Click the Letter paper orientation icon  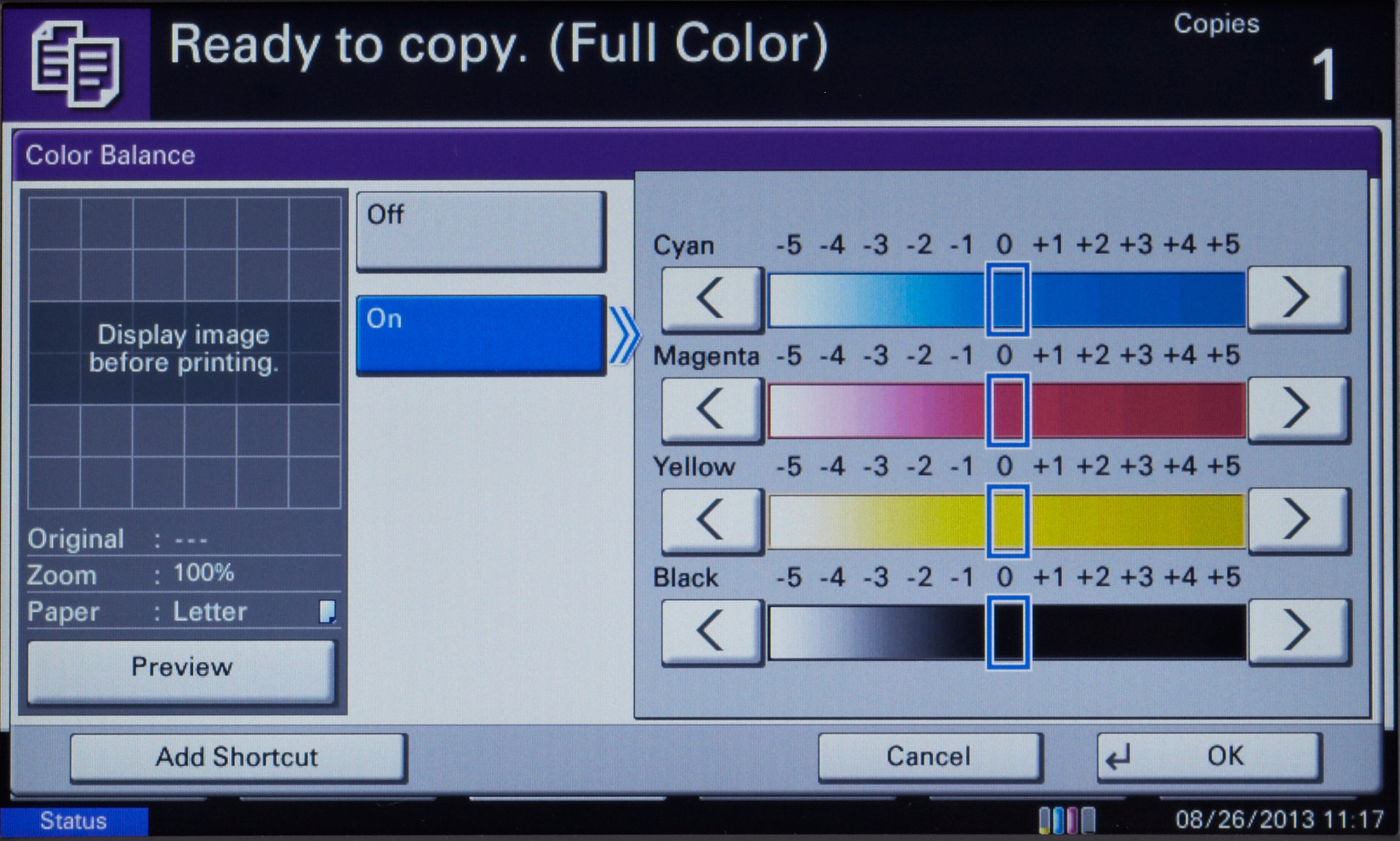tap(327, 612)
